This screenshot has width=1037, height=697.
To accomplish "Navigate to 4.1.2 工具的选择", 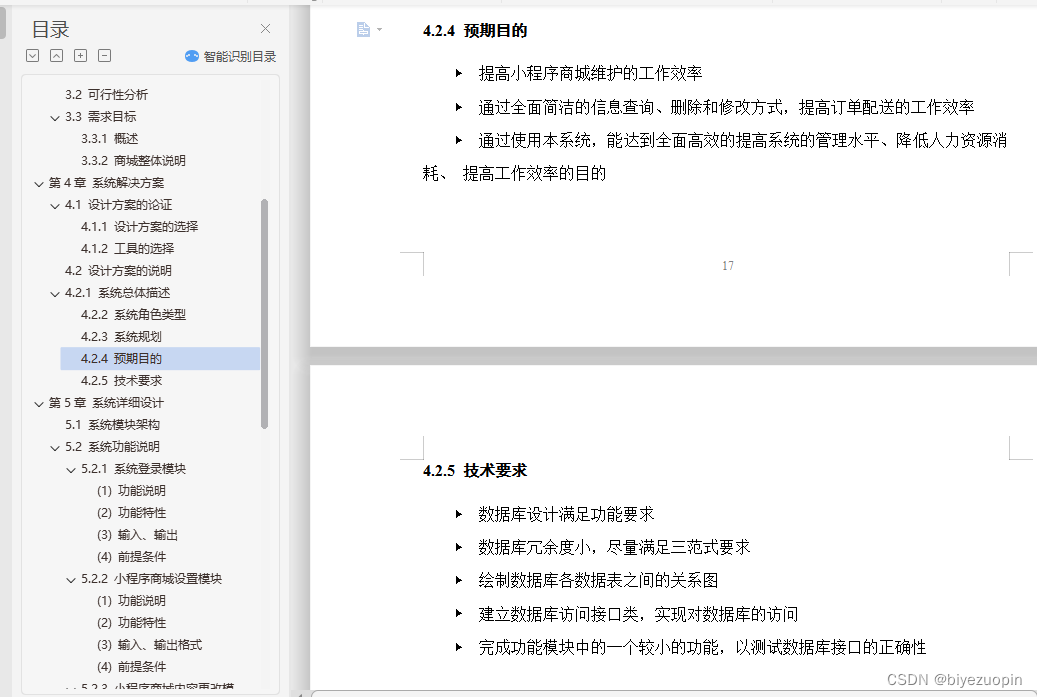I will (128, 248).
